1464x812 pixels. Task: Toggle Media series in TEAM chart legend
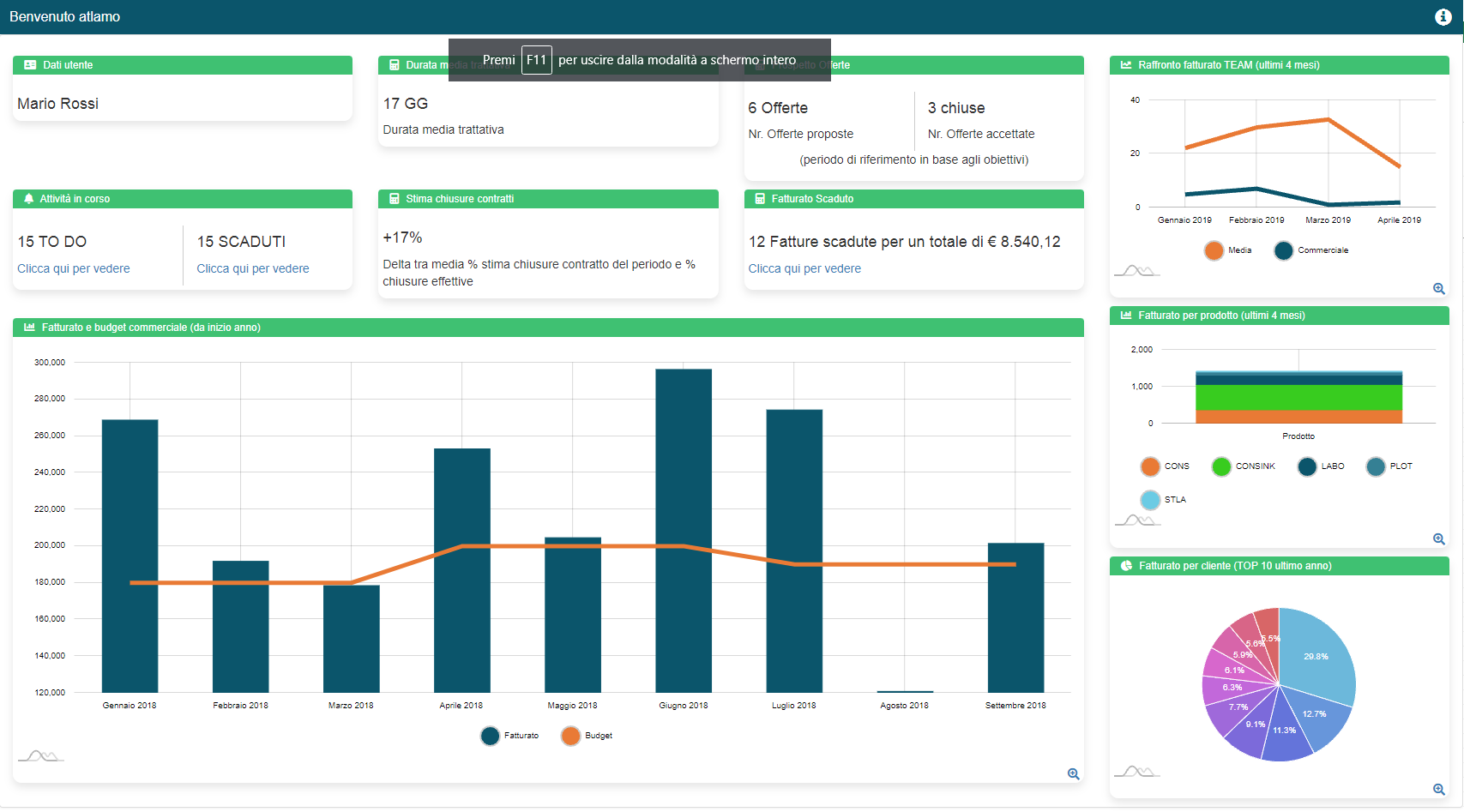coord(1228,250)
